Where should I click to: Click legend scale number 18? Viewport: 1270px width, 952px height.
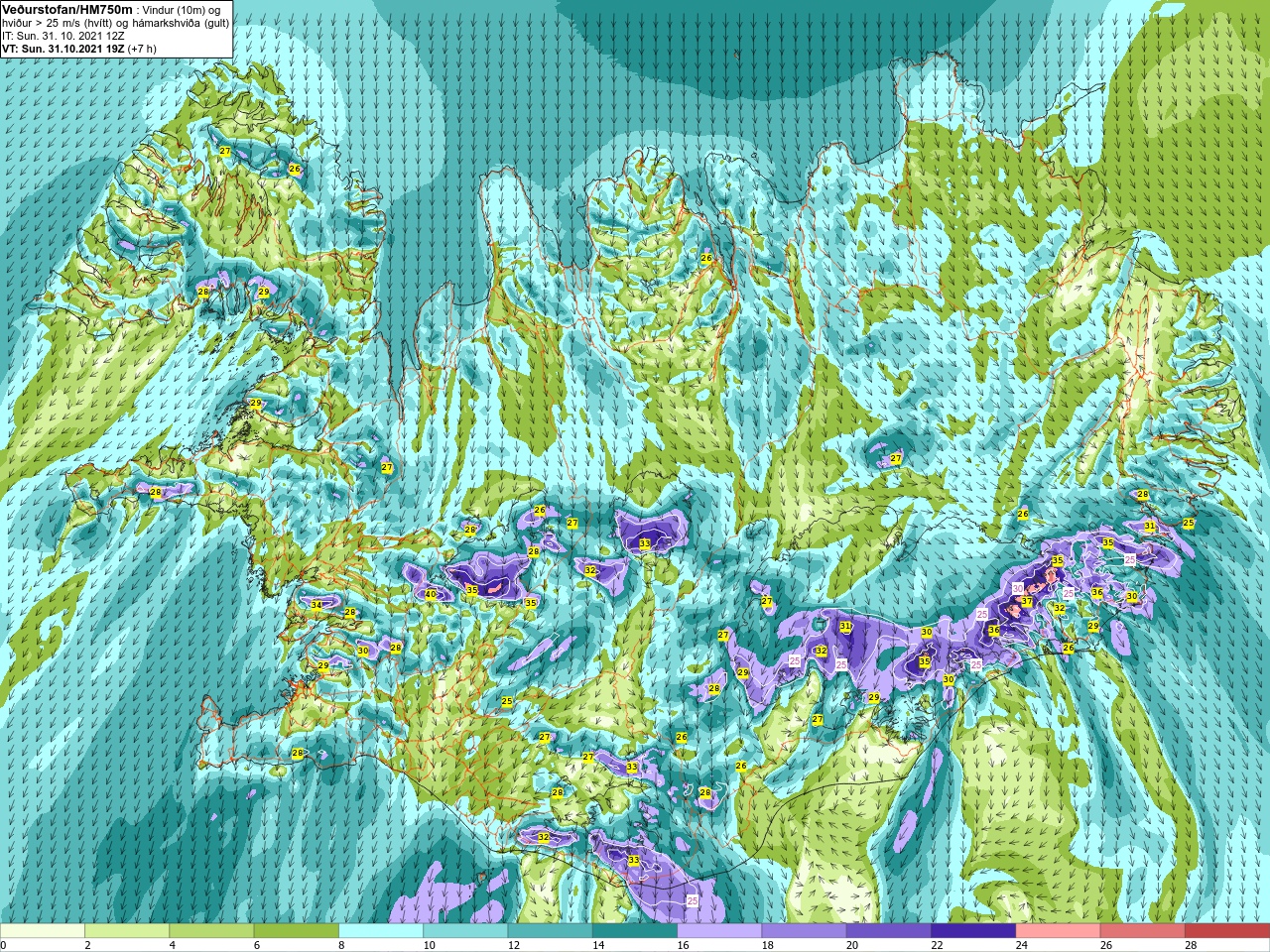coord(767,945)
